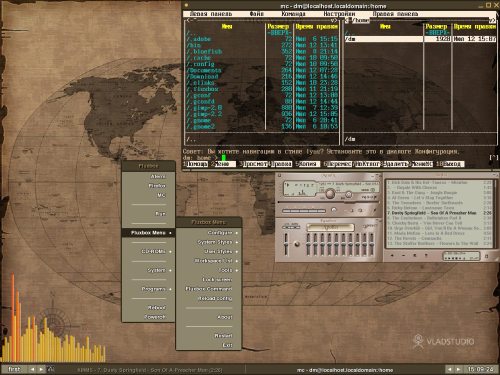Select the /.gimp-2.0 directory row
500x375 pixels.
click(x=262, y=108)
